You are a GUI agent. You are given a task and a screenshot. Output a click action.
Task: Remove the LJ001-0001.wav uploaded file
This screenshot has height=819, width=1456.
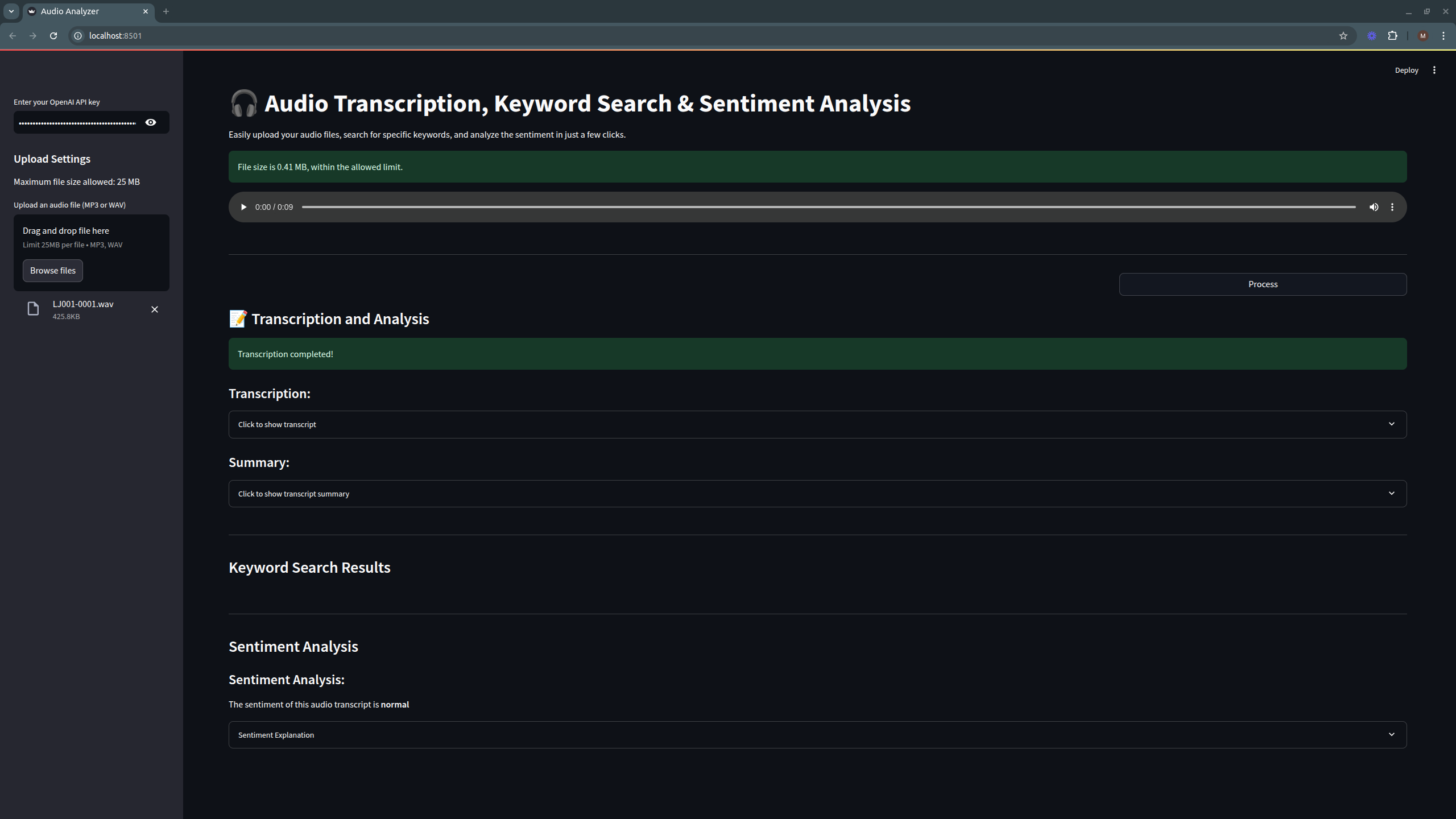click(x=155, y=309)
